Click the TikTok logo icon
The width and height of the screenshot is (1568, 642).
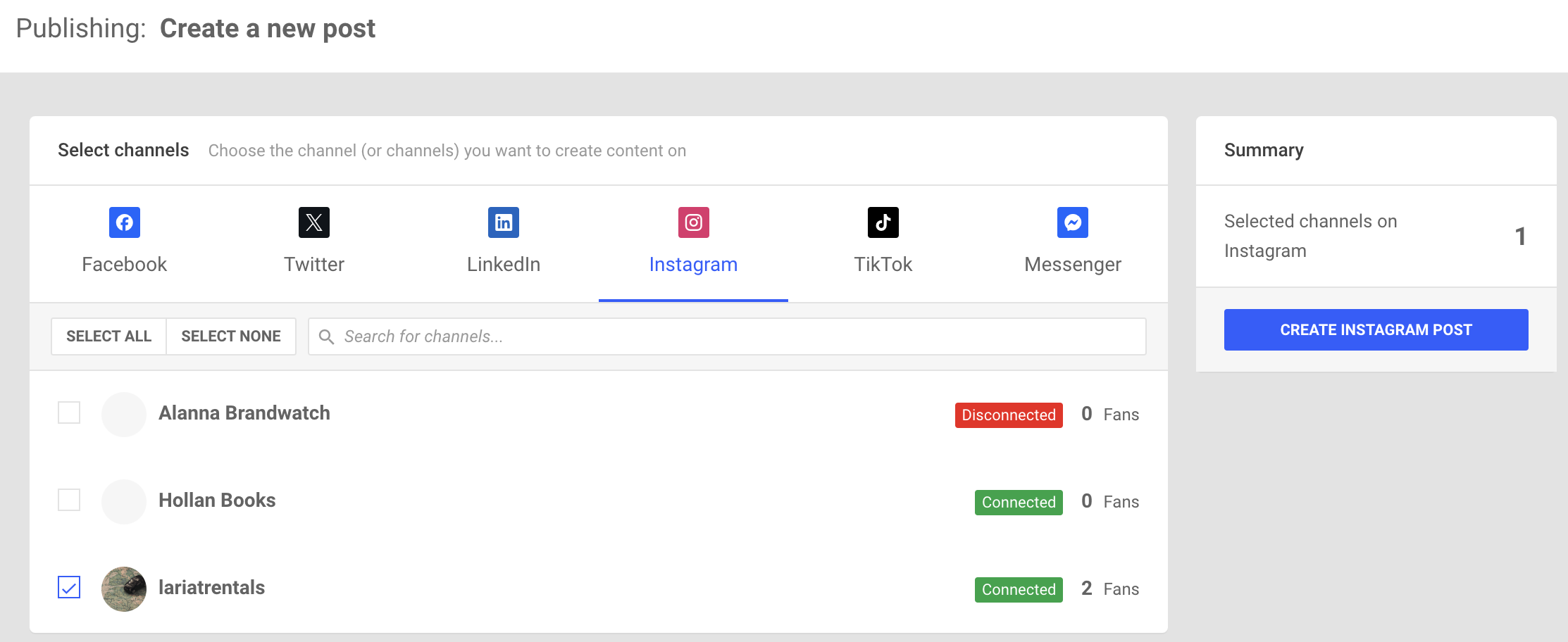point(883,222)
